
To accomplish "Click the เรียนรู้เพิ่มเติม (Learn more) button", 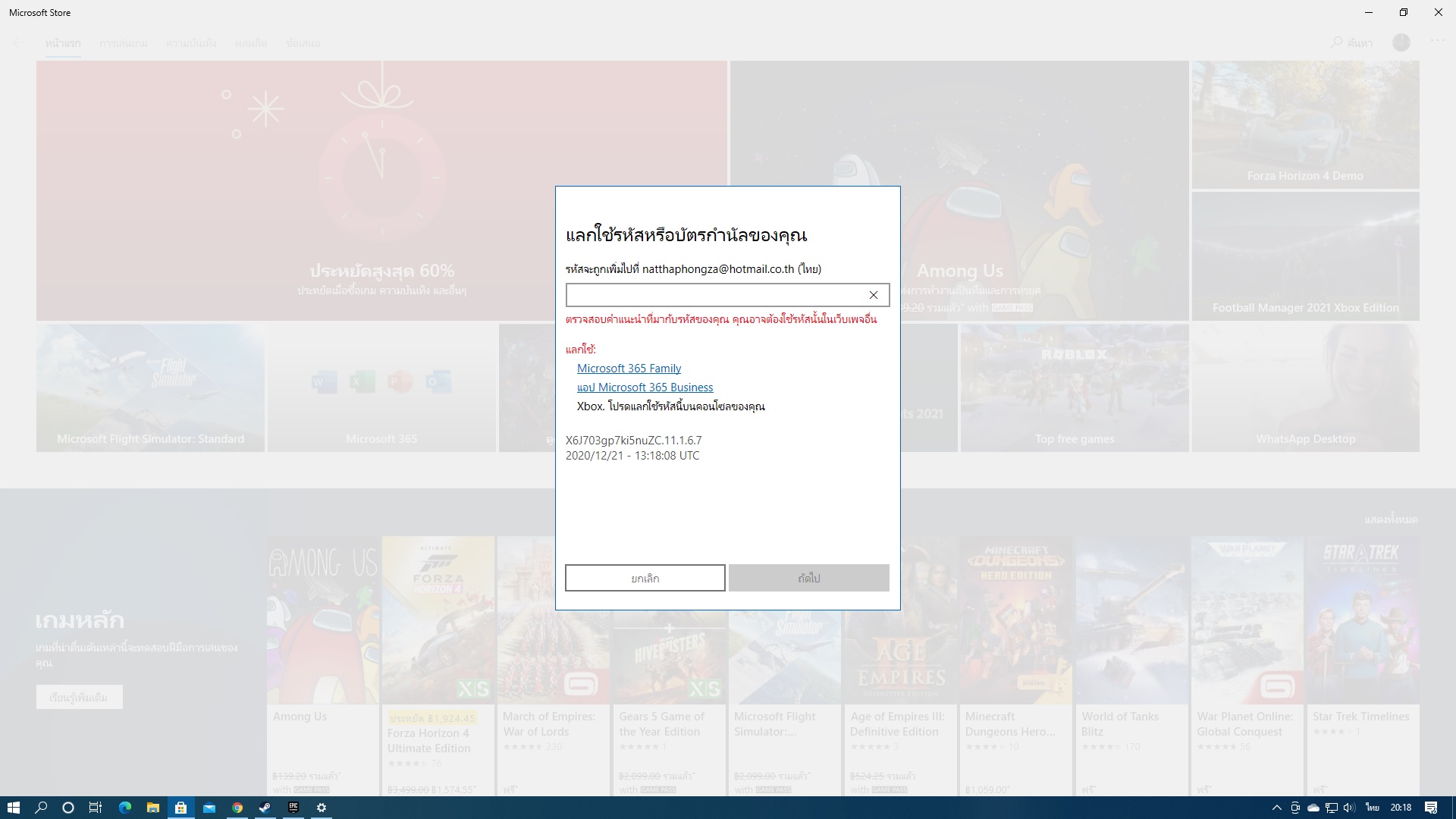I will point(79,697).
